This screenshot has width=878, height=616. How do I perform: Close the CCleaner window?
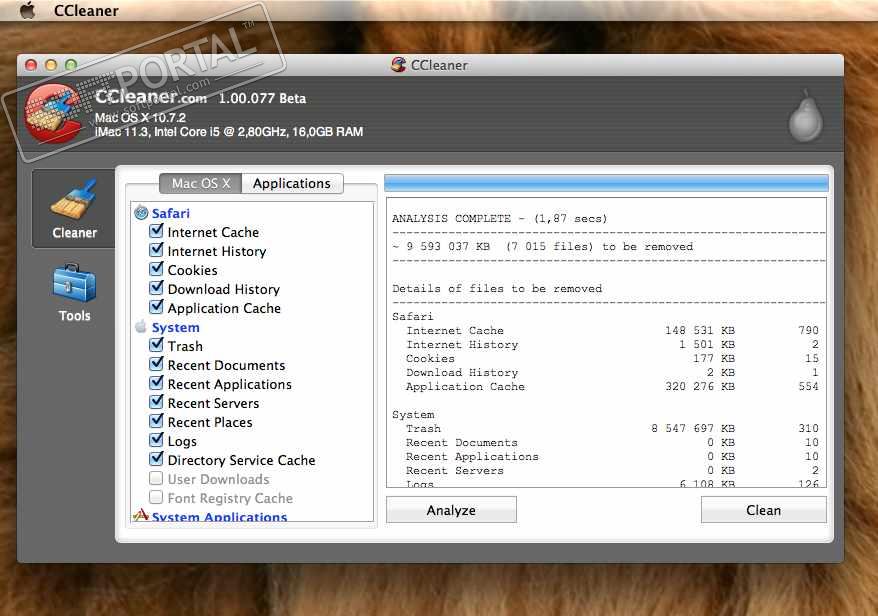[x=31, y=65]
